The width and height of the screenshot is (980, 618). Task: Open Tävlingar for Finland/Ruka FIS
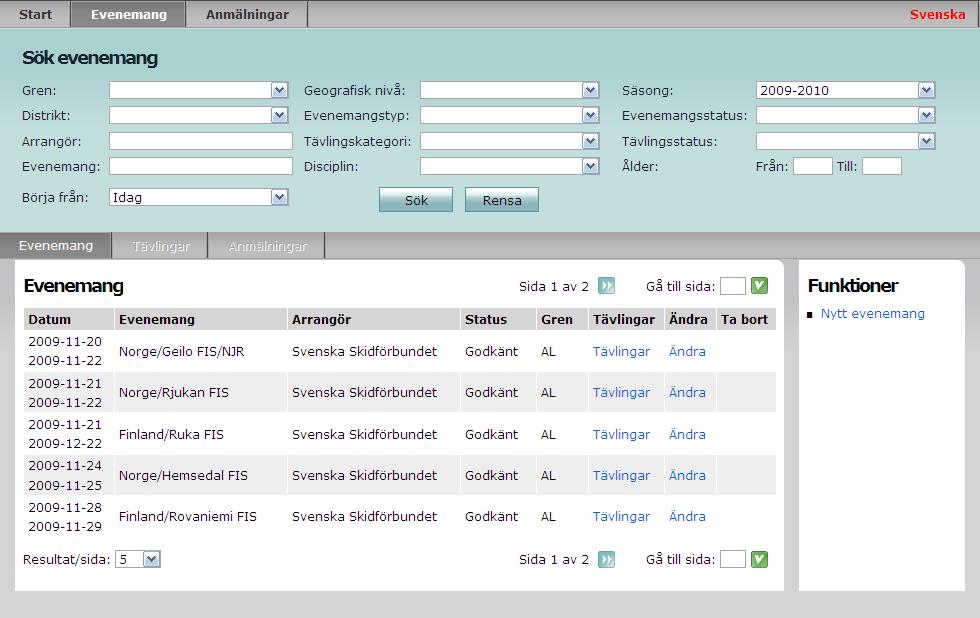(x=621, y=434)
